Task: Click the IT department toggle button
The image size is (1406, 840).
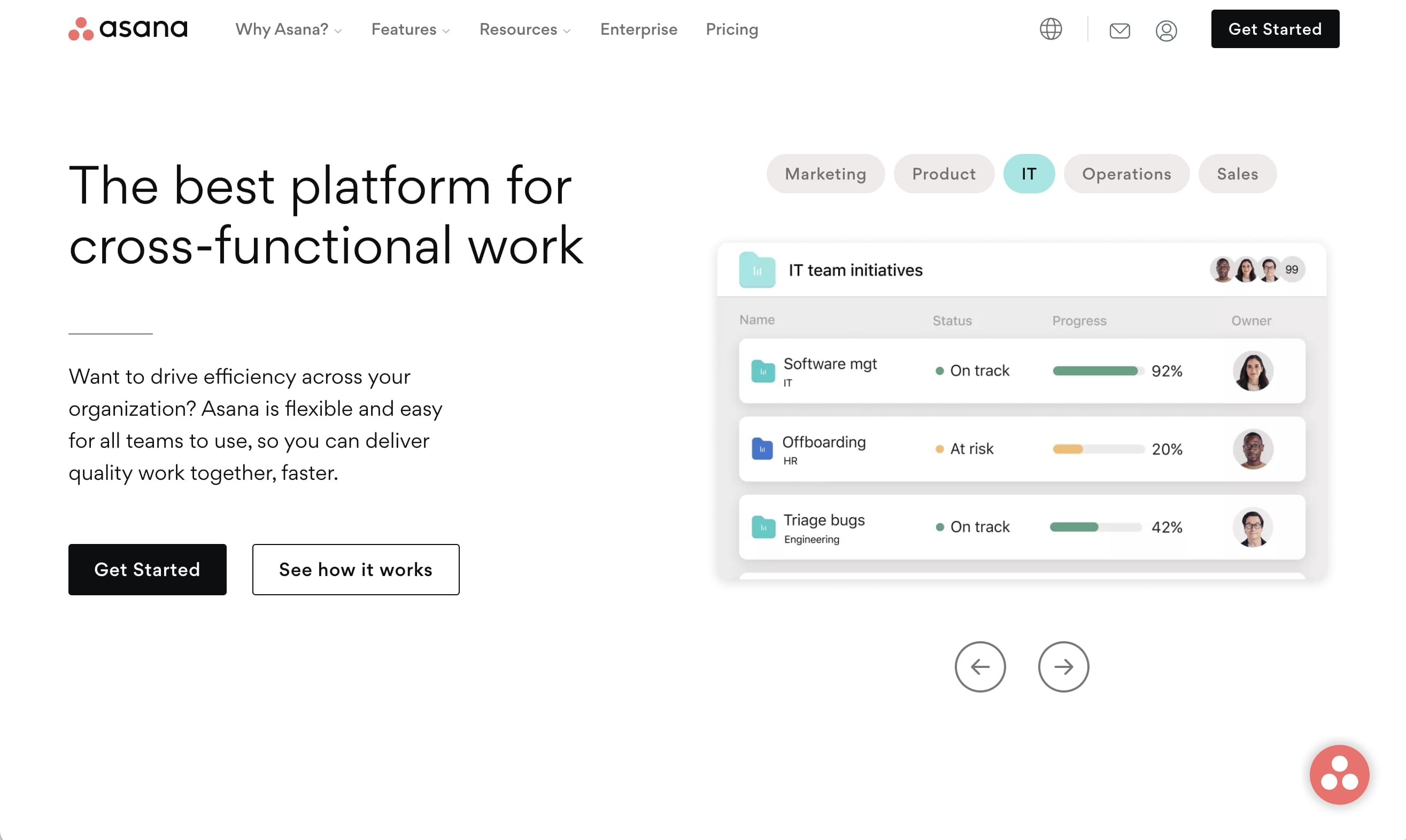Action: click(x=1030, y=173)
